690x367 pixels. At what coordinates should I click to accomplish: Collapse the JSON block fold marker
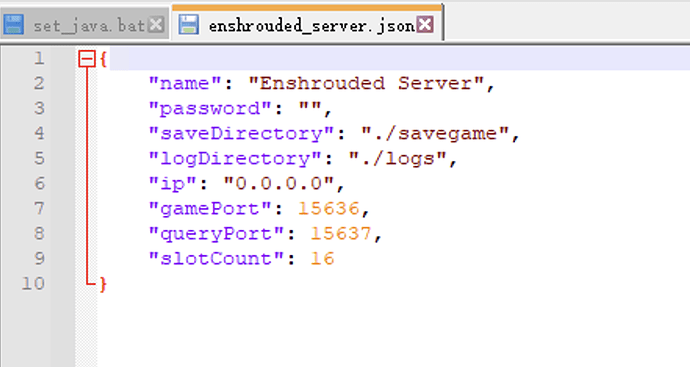coord(87,59)
